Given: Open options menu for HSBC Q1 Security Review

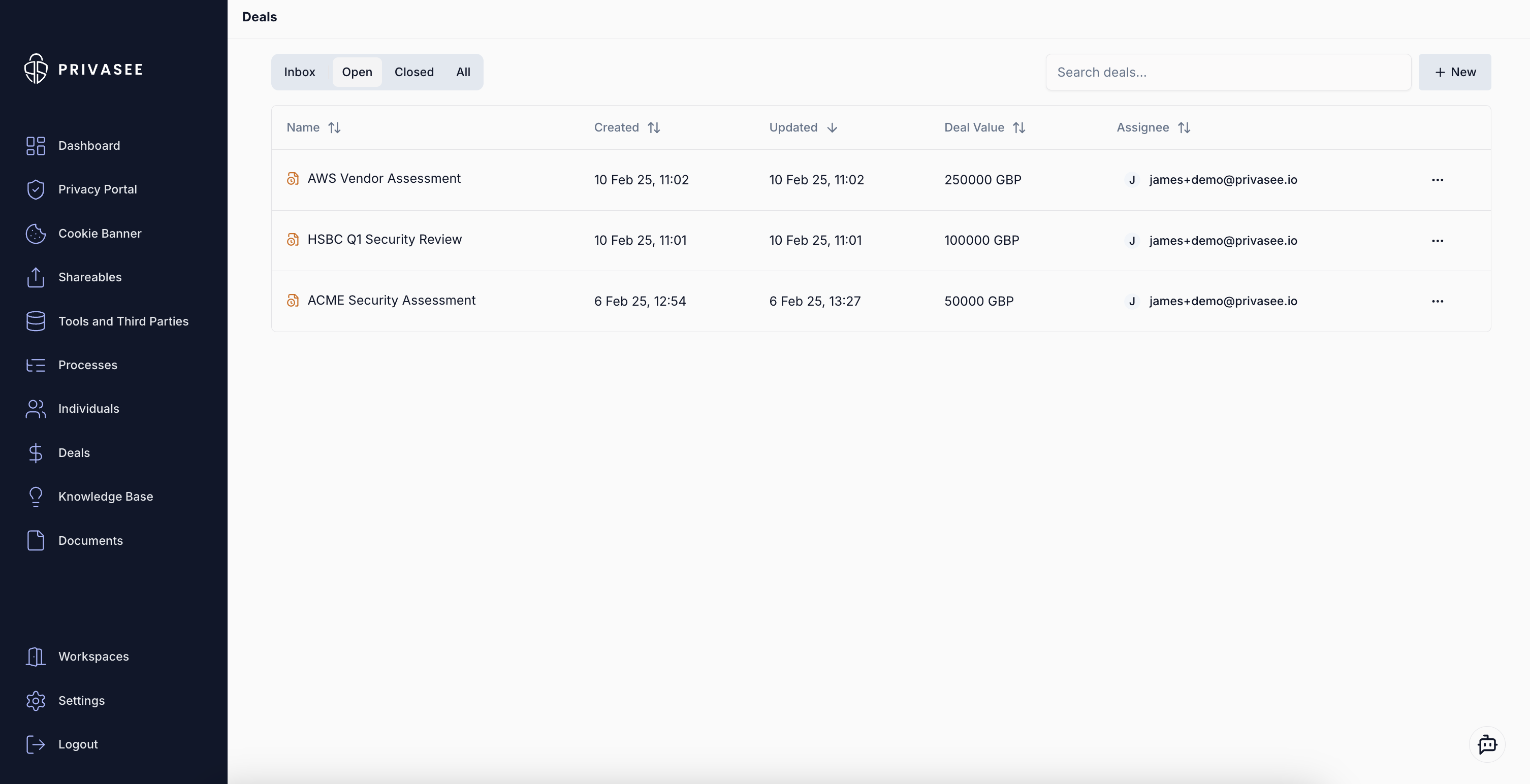Looking at the screenshot, I should tap(1438, 241).
